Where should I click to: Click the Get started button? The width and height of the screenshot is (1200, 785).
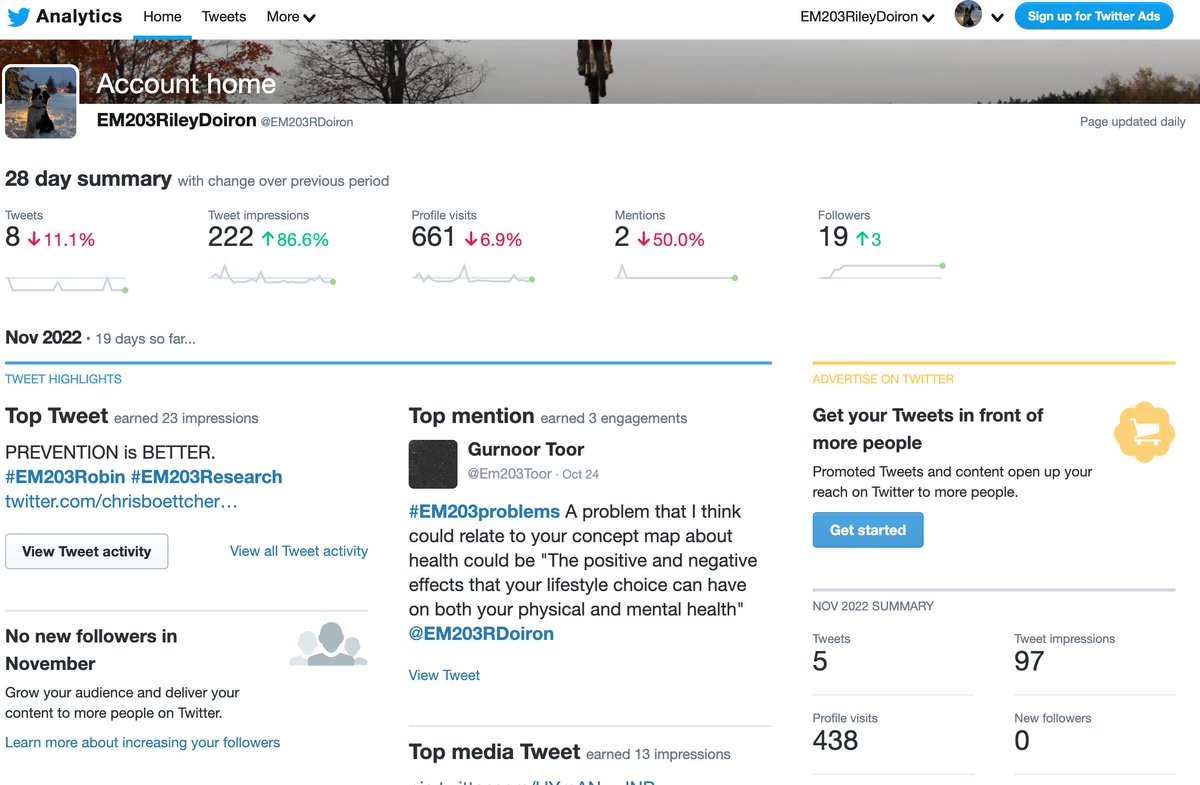point(868,530)
